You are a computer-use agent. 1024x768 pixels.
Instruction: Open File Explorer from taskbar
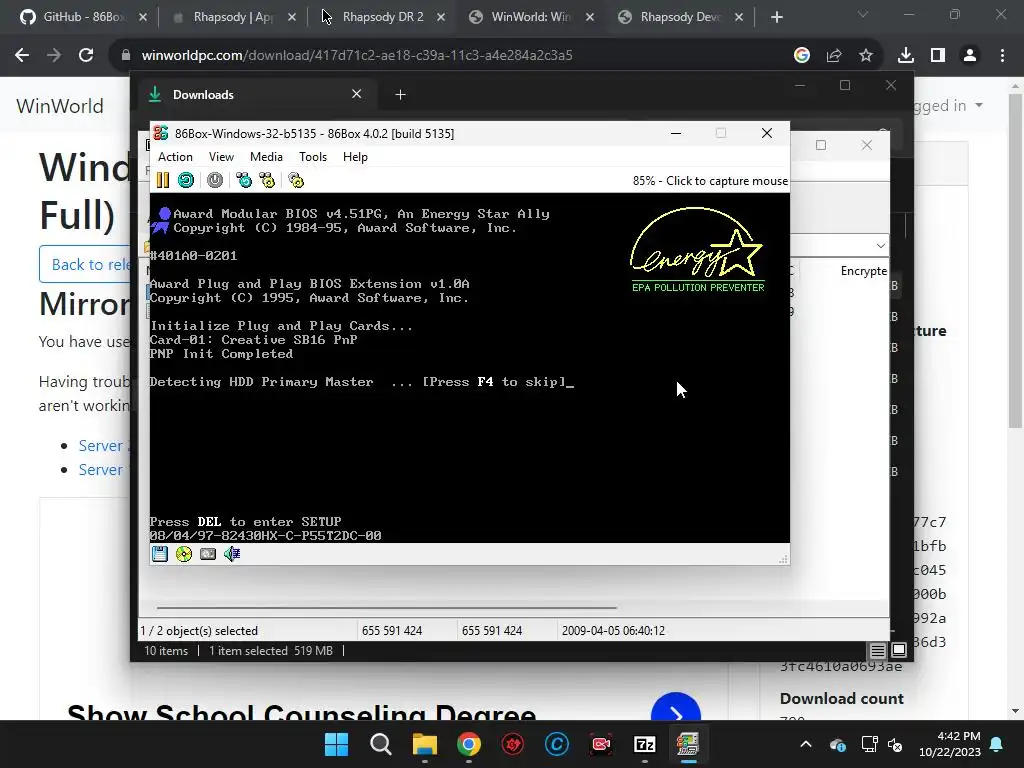(x=424, y=744)
